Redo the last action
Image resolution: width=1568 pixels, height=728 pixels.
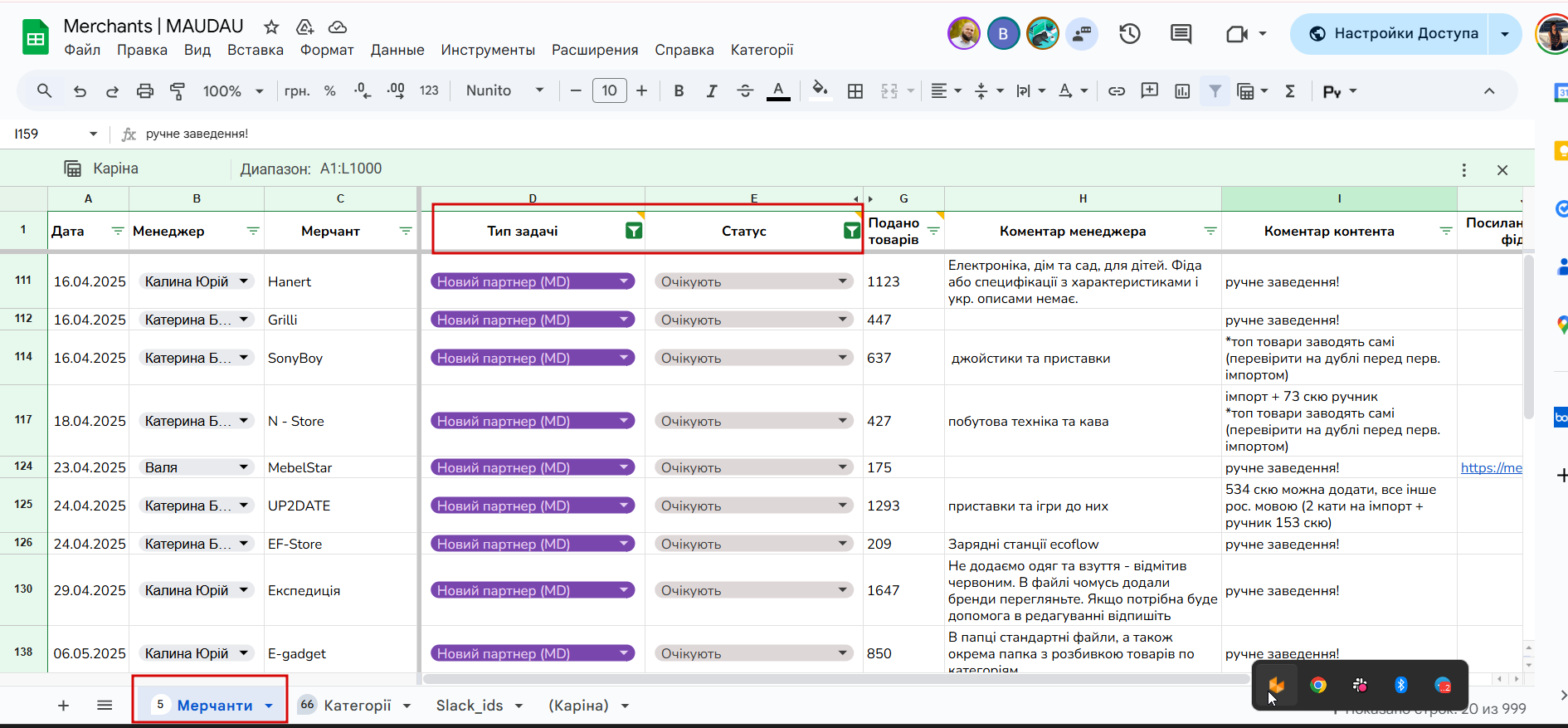(112, 91)
